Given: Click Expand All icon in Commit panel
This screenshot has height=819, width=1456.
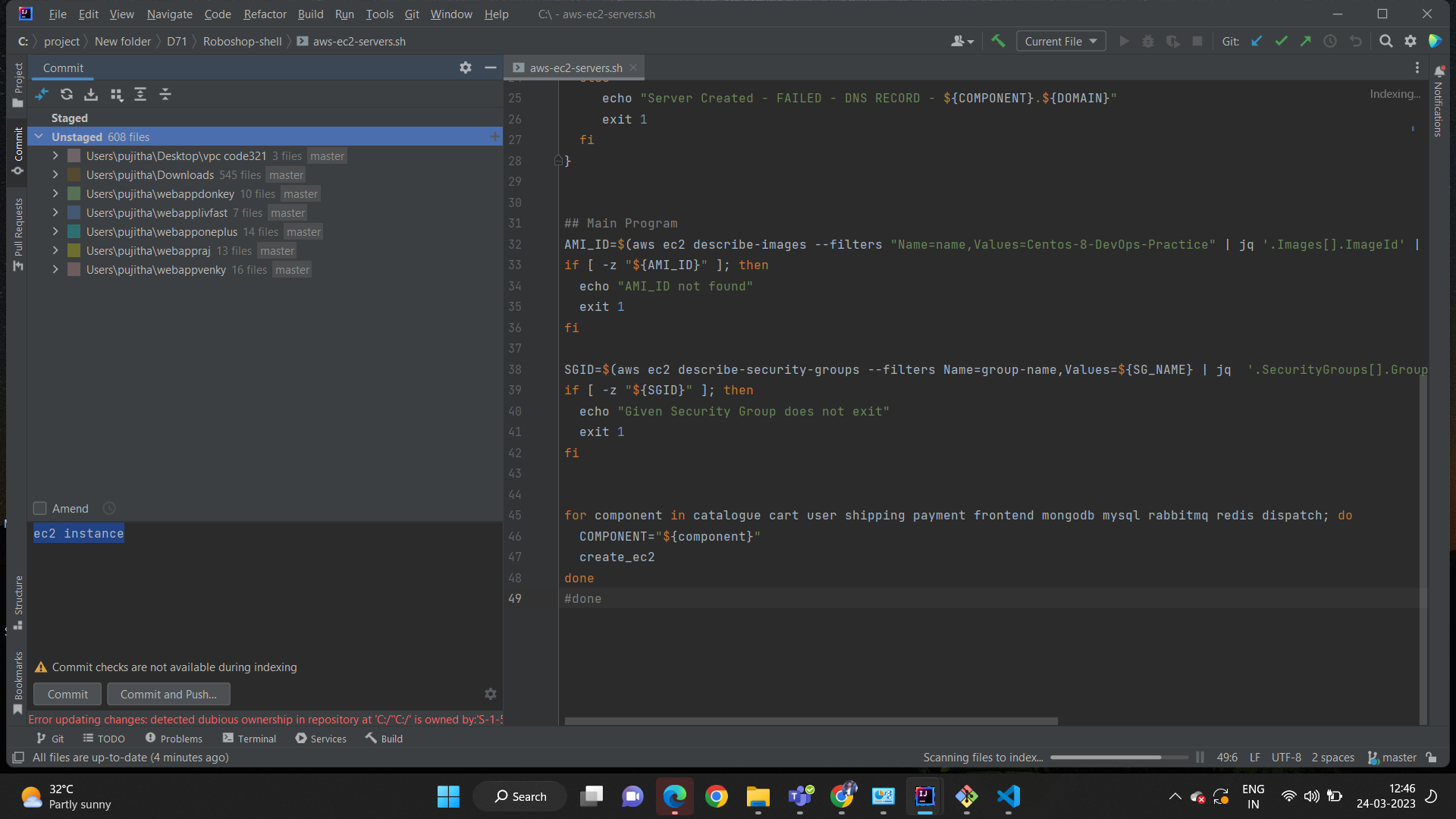Looking at the screenshot, I should (140, 94).
